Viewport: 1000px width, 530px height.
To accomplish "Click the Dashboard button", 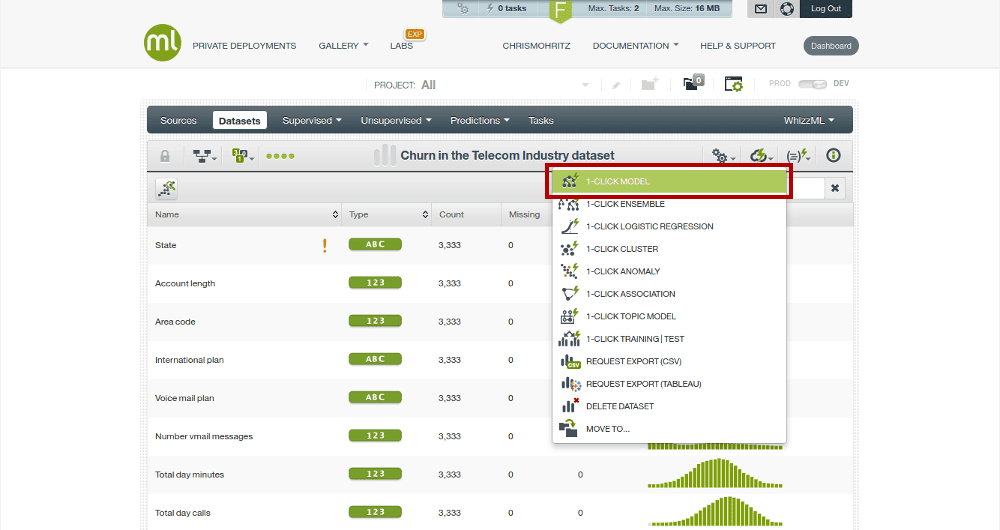I will coord(831,46).
